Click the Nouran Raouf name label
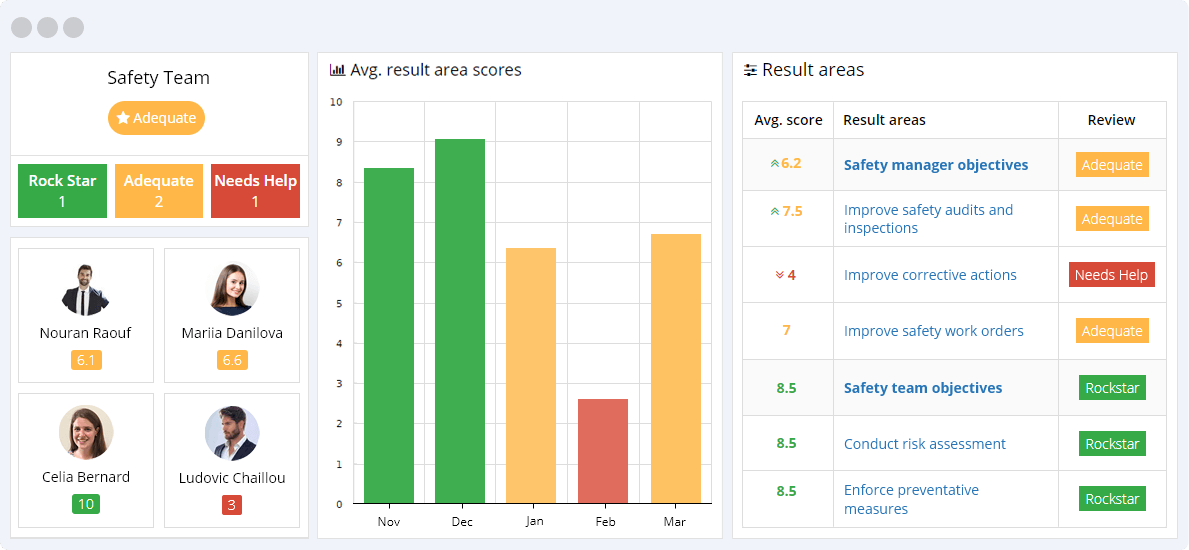This screenshot has height=550, width=1189. pyautogui.click(x=86, y=333)
